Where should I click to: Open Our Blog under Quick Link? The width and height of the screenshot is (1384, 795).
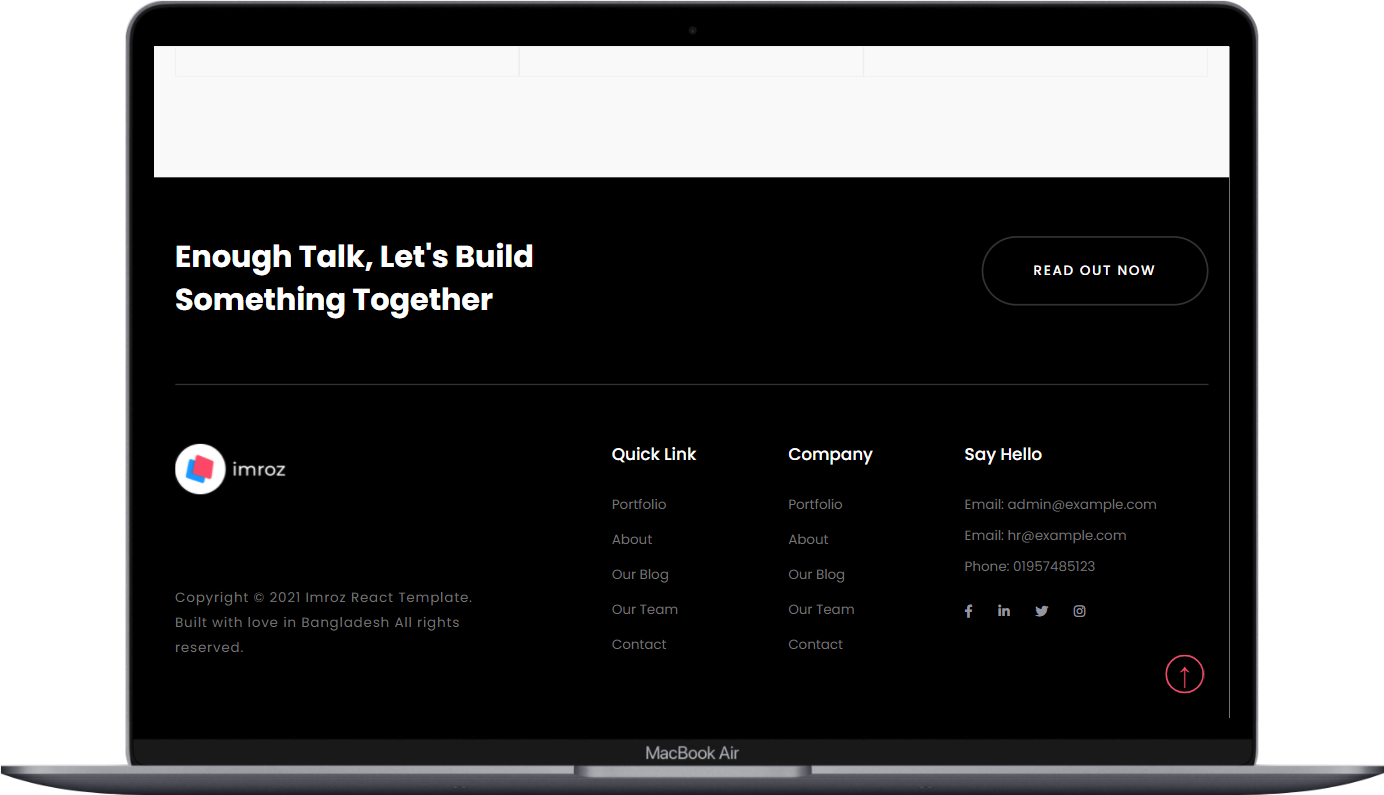pos(640,575)
